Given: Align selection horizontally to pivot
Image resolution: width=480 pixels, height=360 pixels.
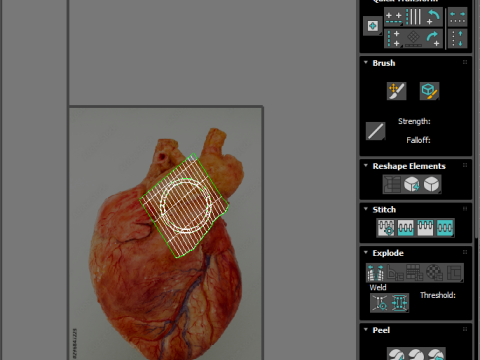Looking at the screenshot, I should (394, 18).
